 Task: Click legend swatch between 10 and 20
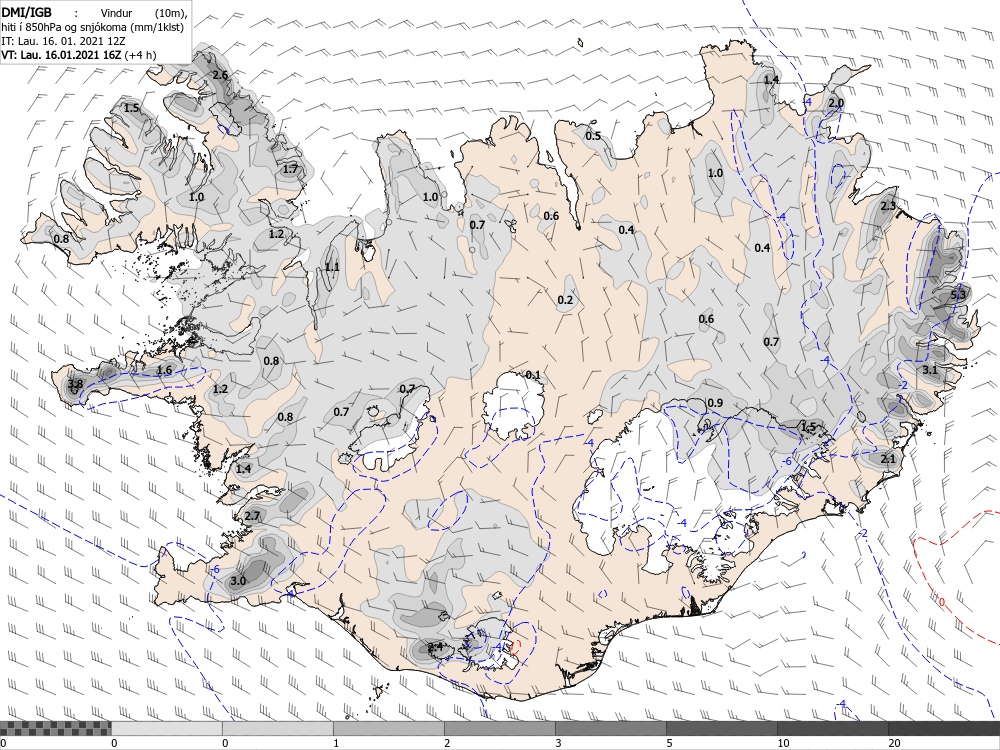tap(832, 728)
